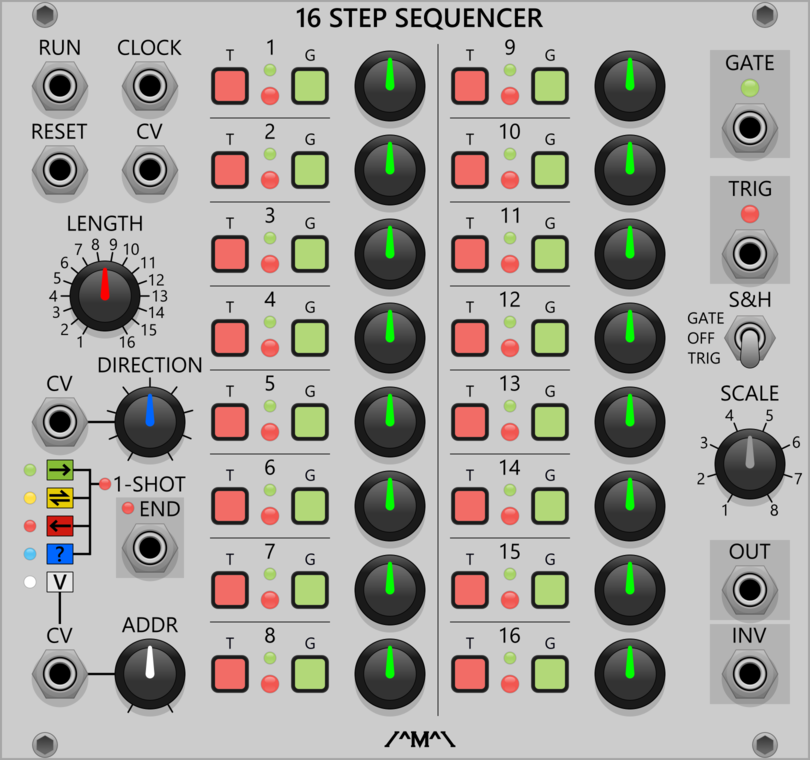Image resolution: width=810 pixels, height=760 pixels.
Task: Toggle the step 7 trigger T button
Action: (230, 590)
